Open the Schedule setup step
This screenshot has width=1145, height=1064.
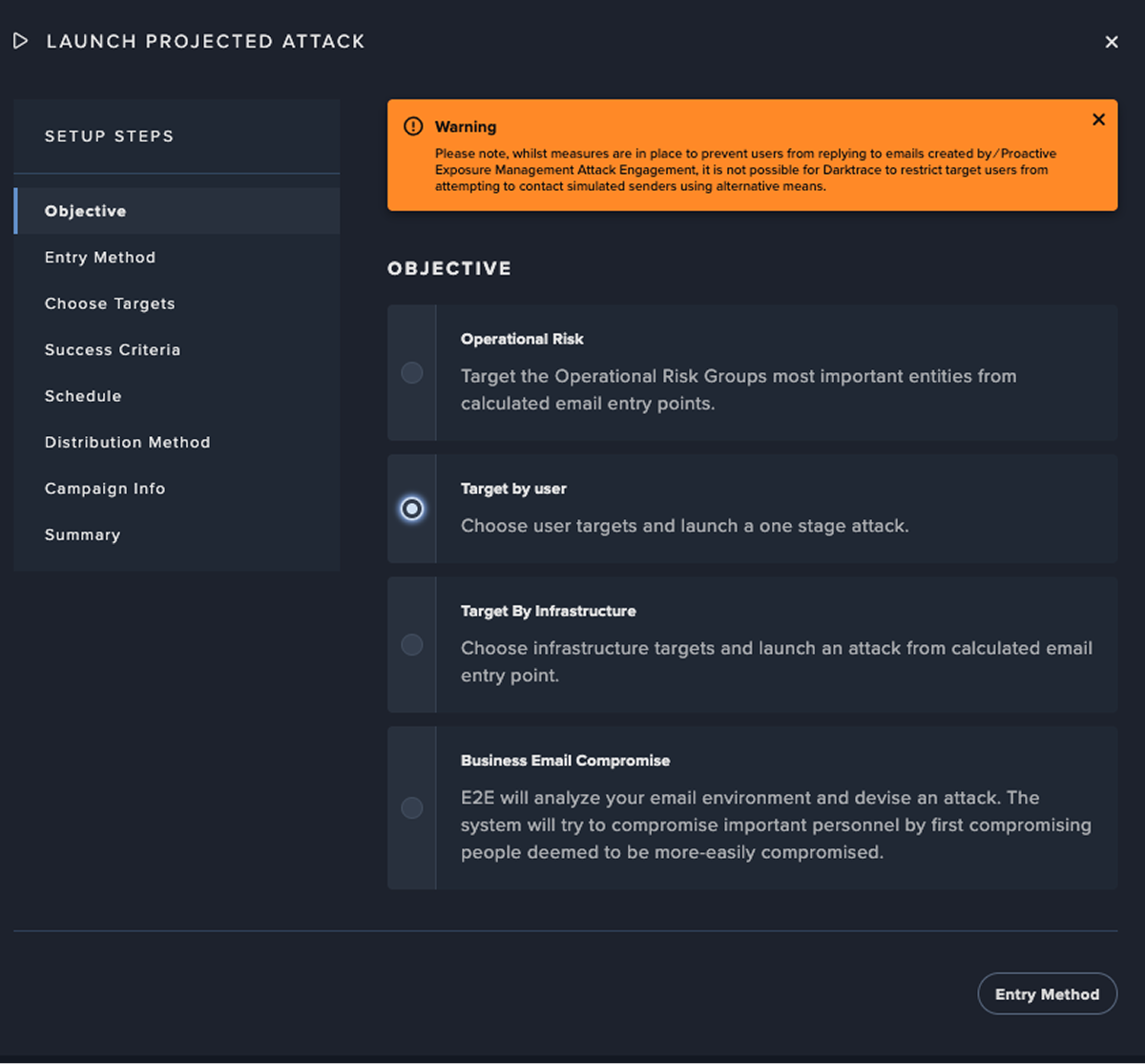(x=83, y=396)
